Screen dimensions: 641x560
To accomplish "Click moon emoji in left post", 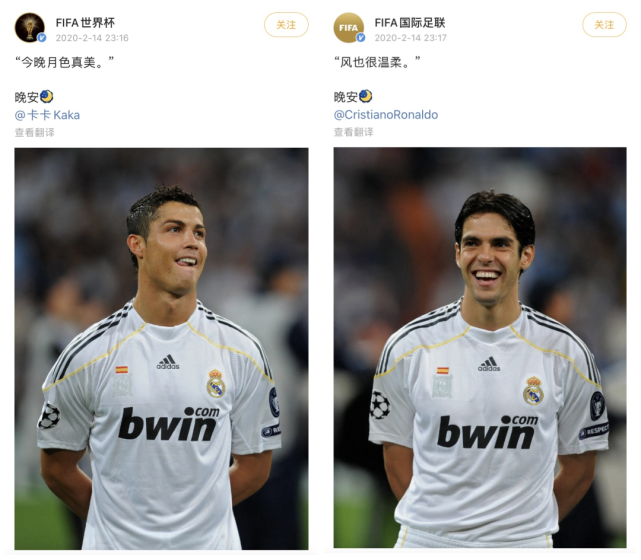I will pyautogui.click(x=47, y=97).
